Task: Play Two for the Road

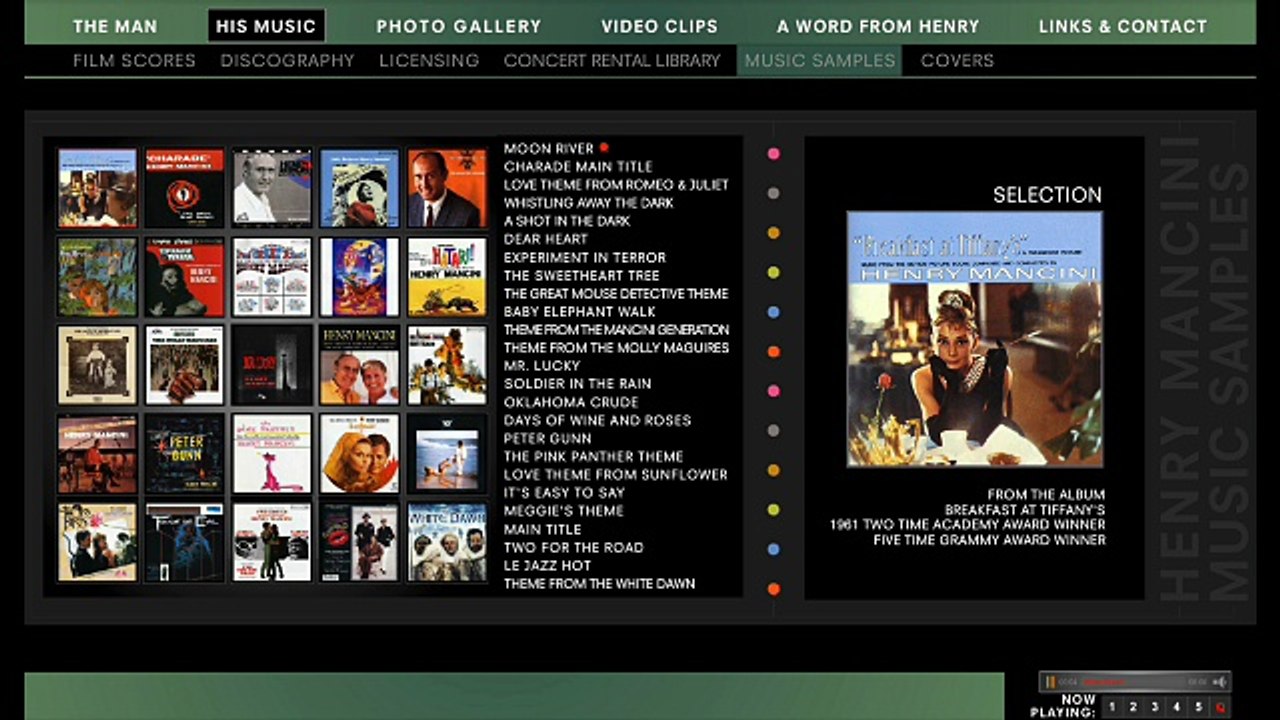Action: pos(574,547)
